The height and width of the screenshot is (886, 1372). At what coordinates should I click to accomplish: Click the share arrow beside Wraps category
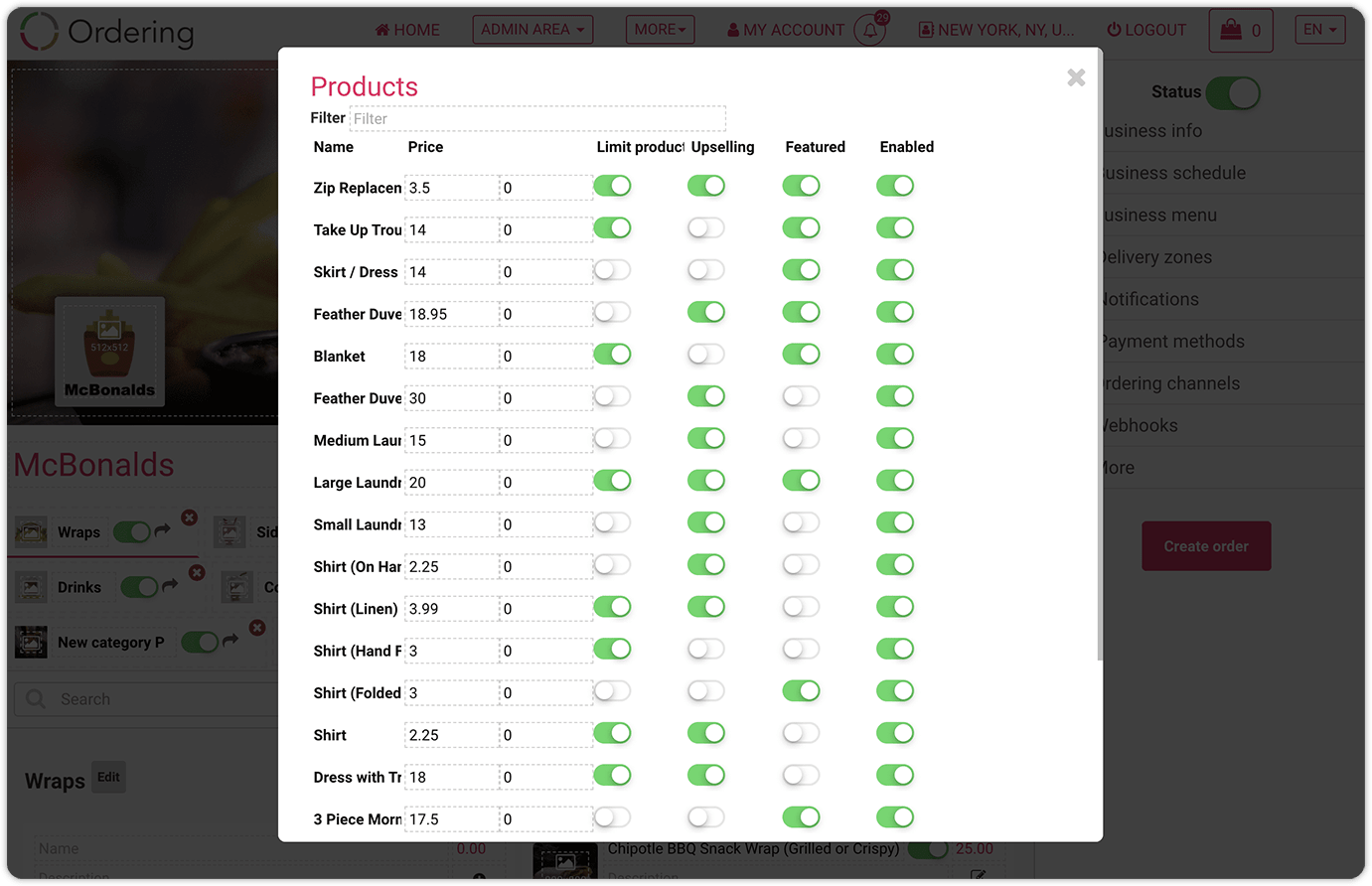point(162,531)
